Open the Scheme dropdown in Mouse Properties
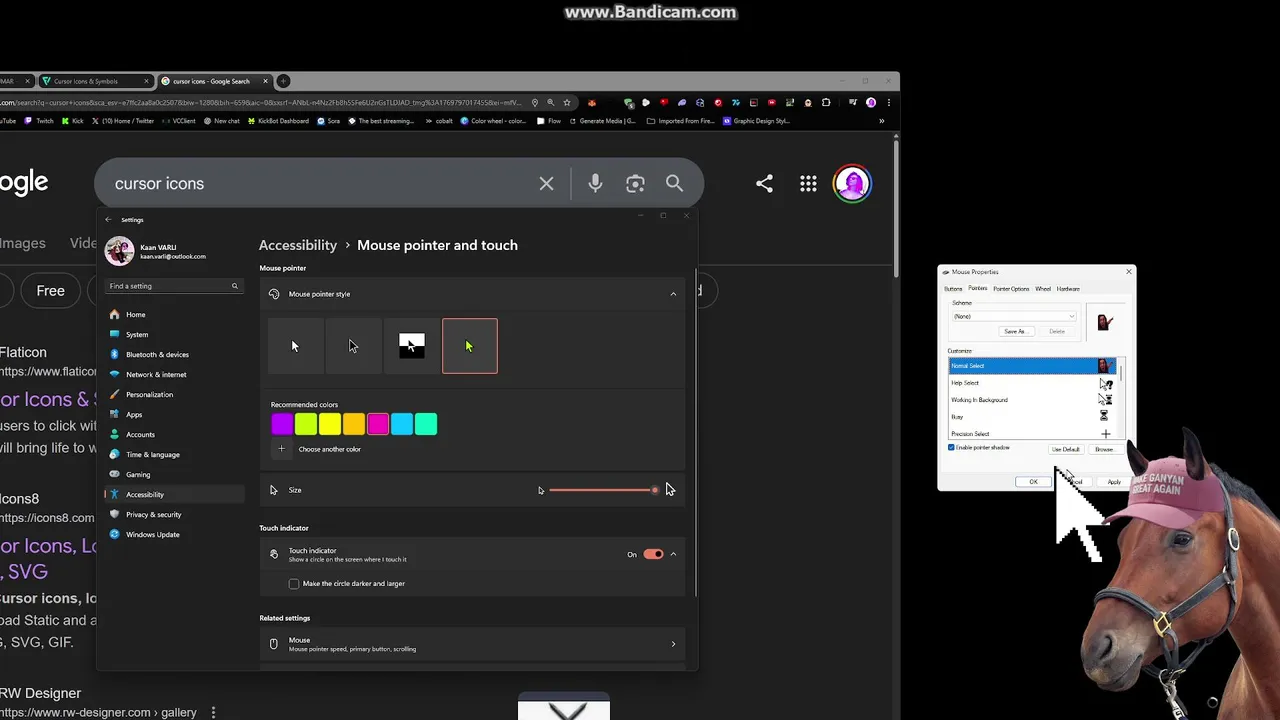 pyautogui.click(x=1013, y=316)
